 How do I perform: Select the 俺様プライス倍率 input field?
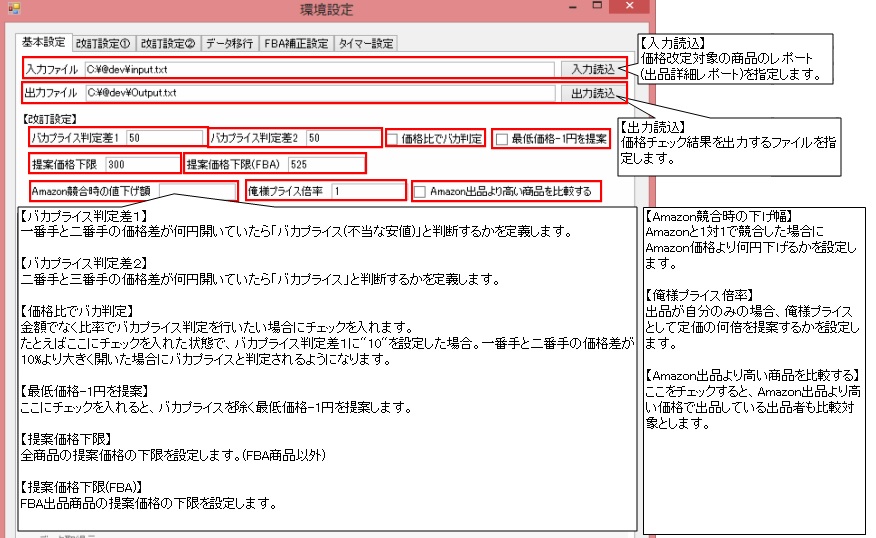[366, 190]
